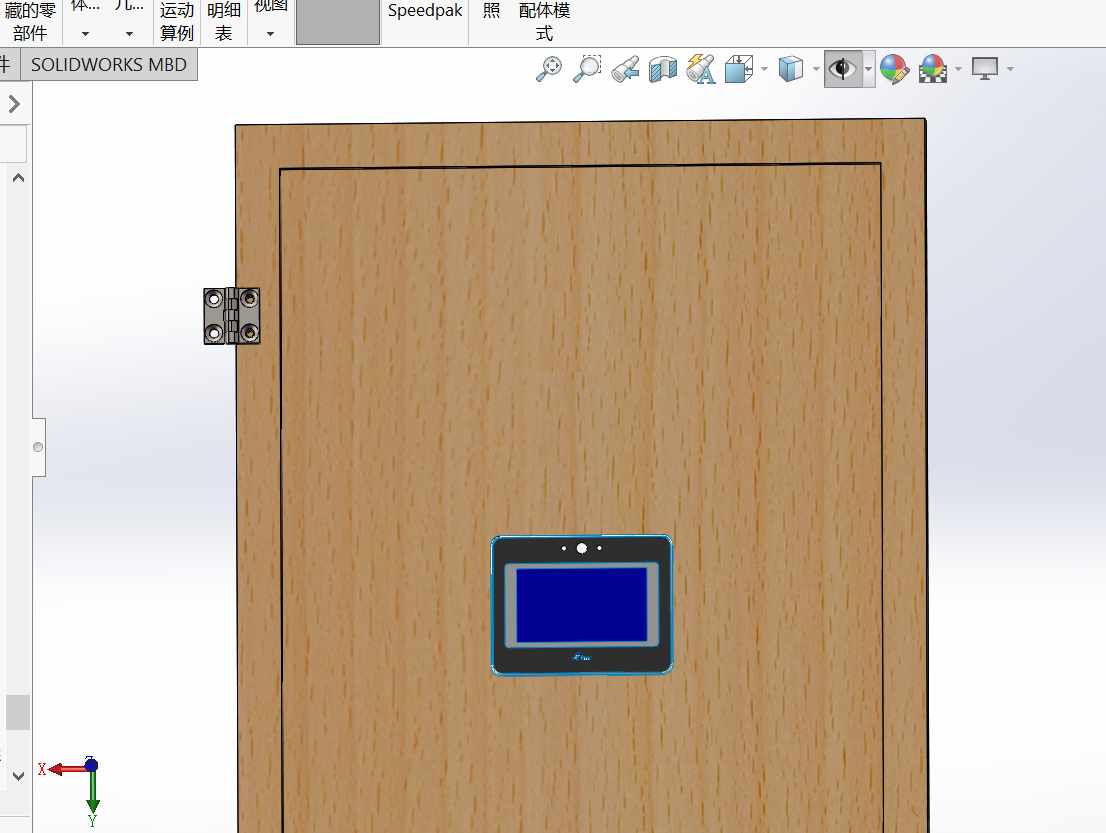The width and height of the screenshot is (1106, 833).
Task: Click the gray ribbon button beside Speedpak
Action: [338, 22]
